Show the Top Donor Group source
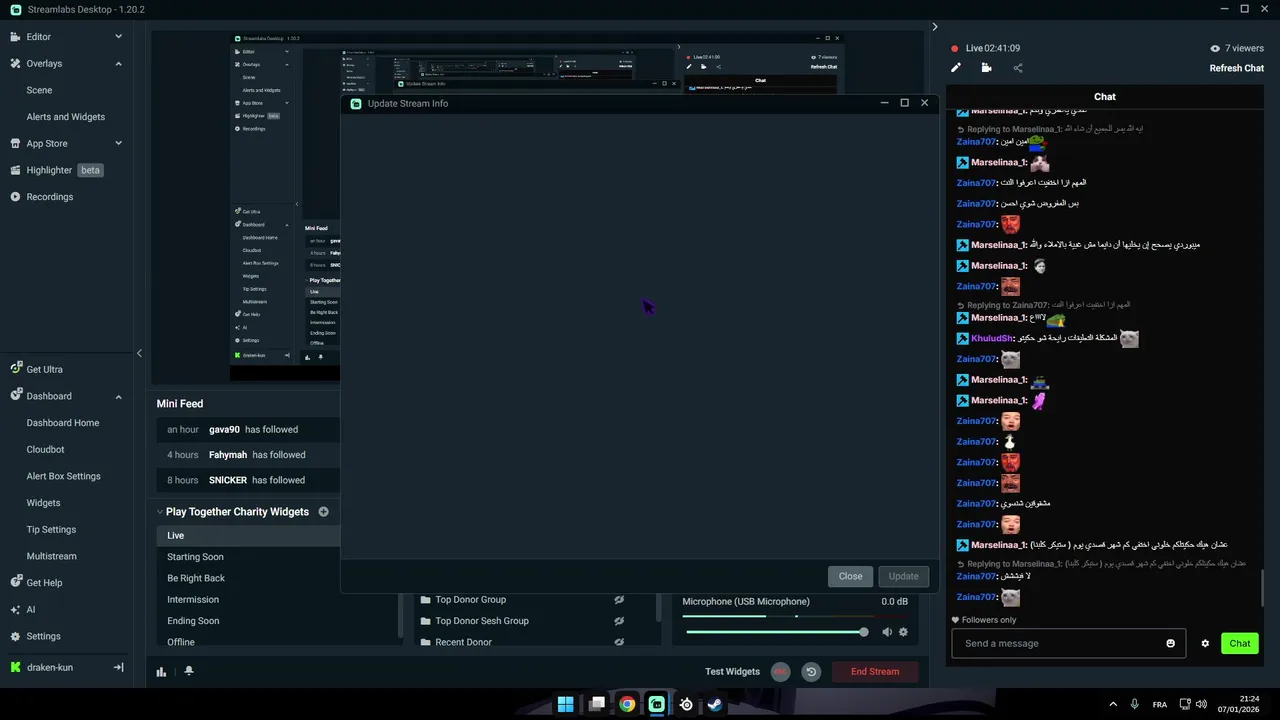The height and width of the screenshot is (720, 1280). click(x=619, y=600)
